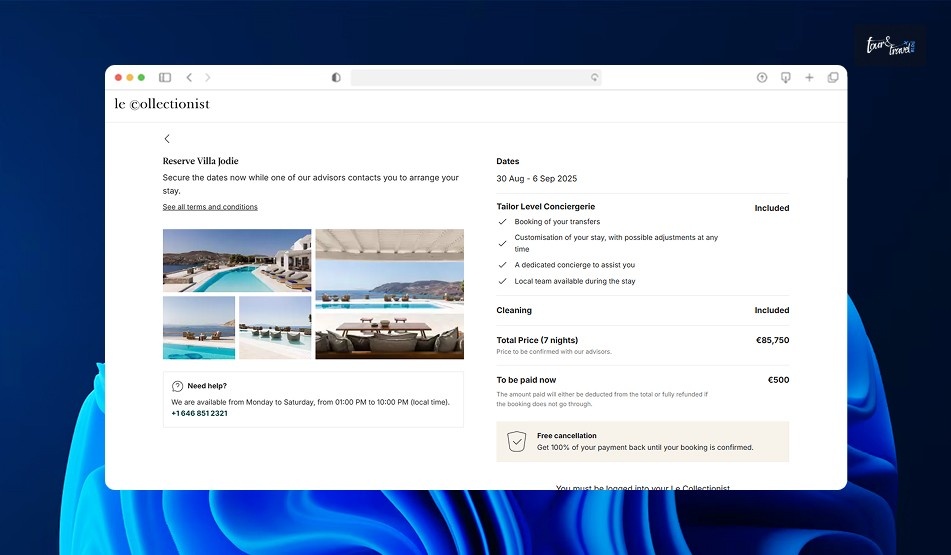
Task: Open a new tab with plus icon
Action: [809, 78]
